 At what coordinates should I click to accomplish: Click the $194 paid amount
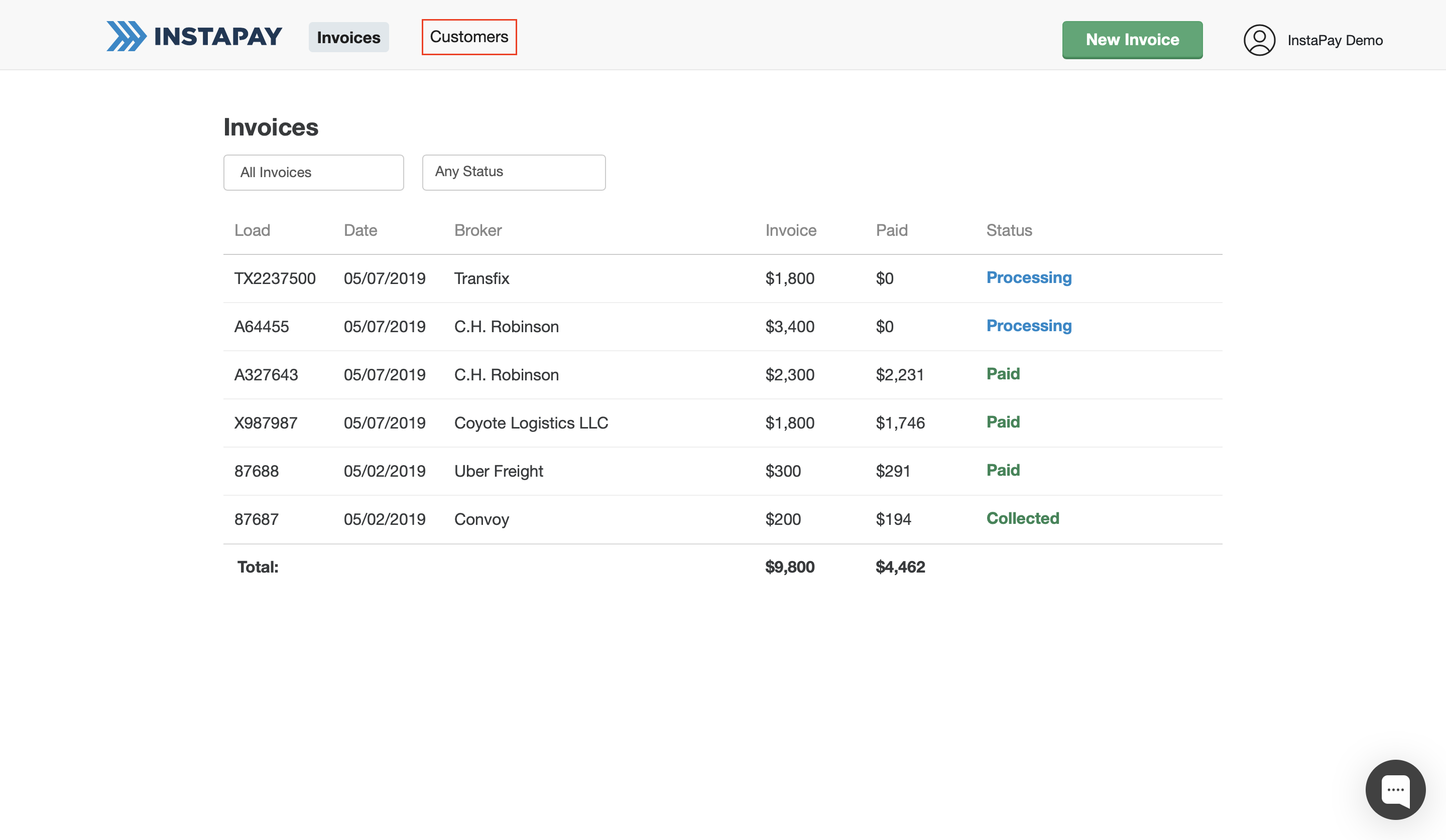(x=893, y=519)
